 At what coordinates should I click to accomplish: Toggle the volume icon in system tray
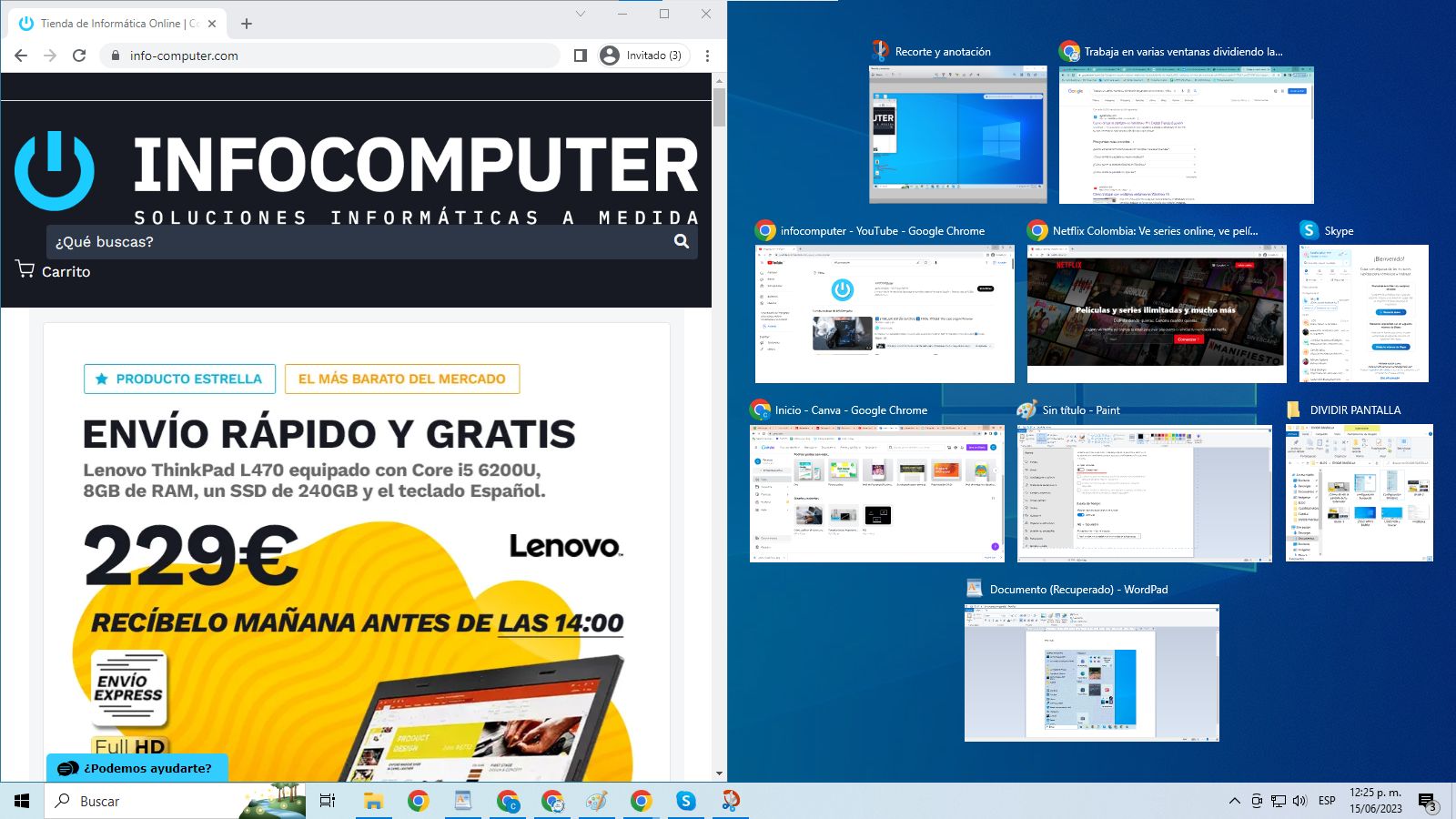pos(1299,802)
